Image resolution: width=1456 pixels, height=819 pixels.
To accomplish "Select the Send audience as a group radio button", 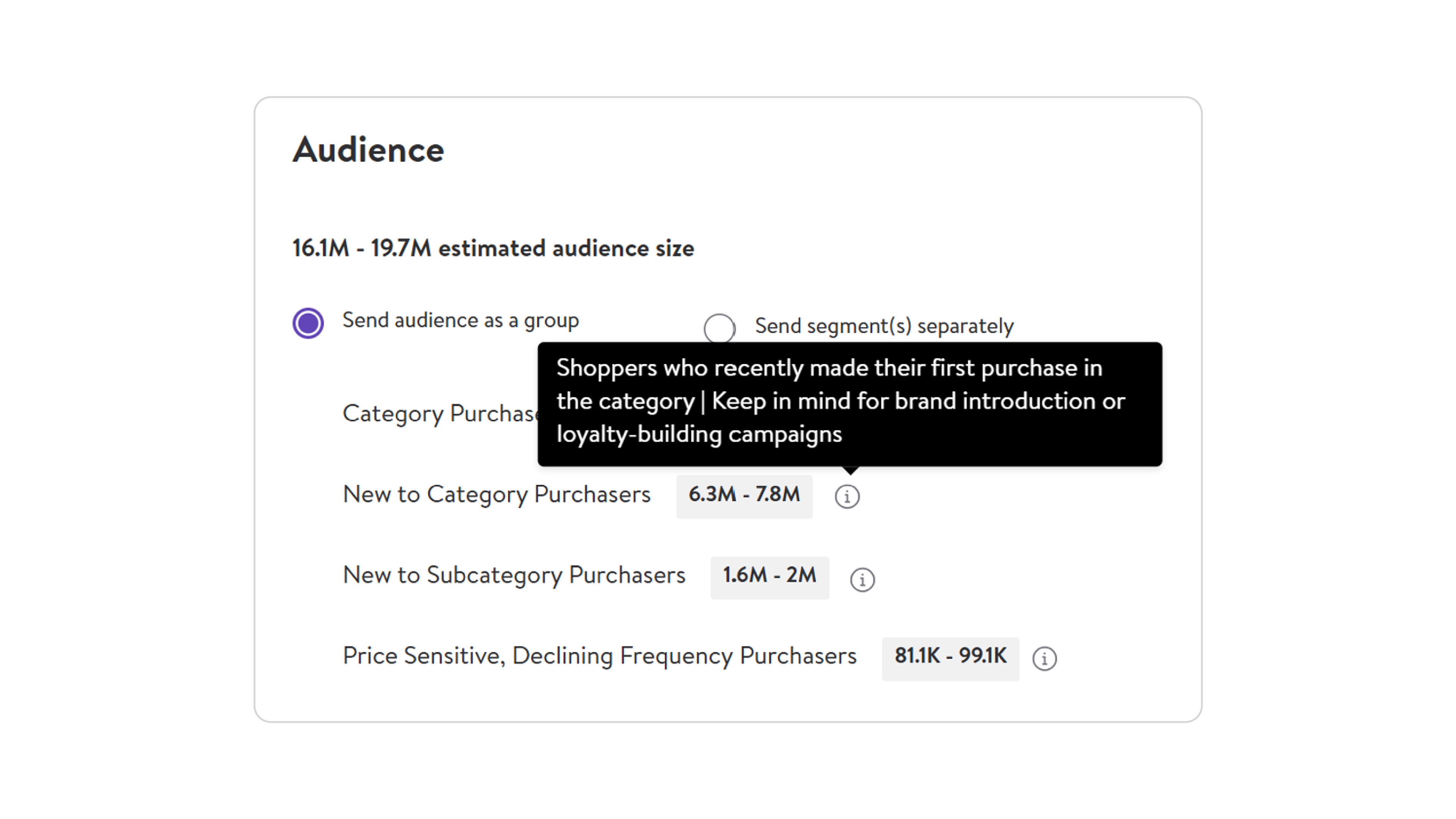I will pyautogui.click(x=308, y=323).
